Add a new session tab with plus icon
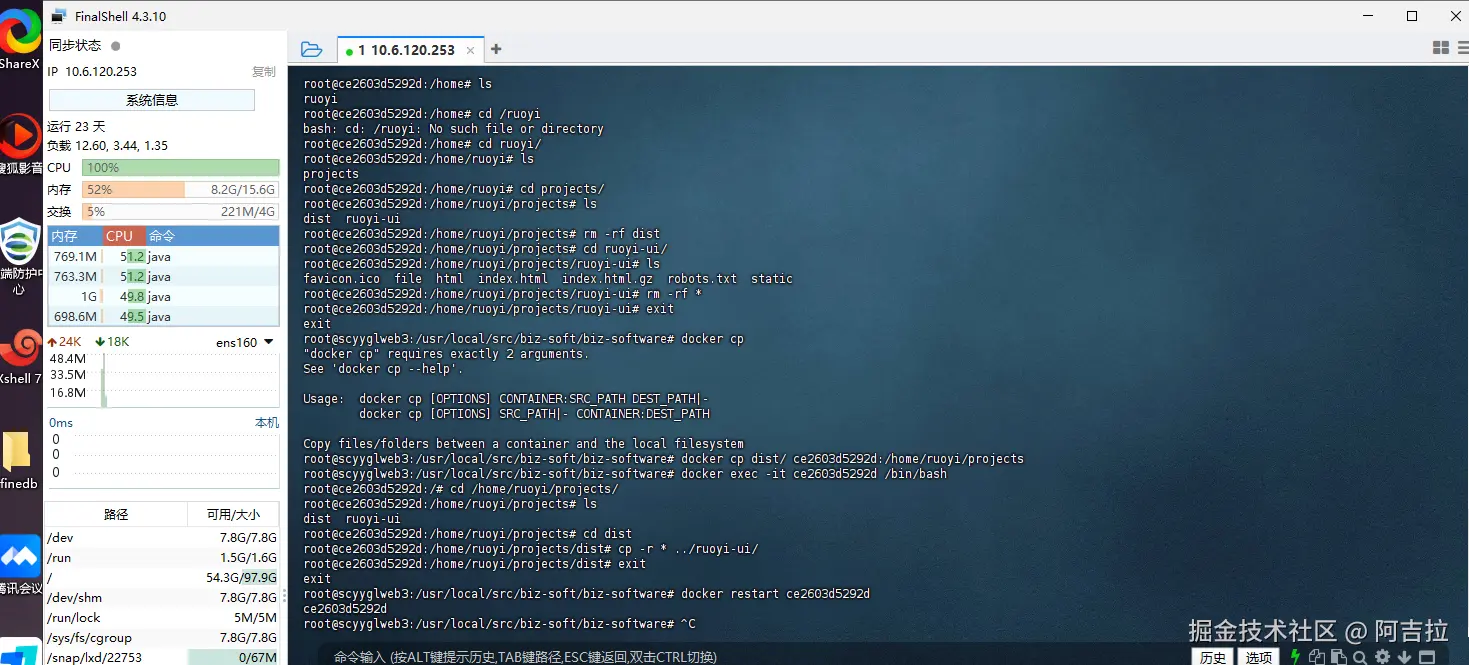The width and height of the screenshot is (1469, 665). click(496, 49)
